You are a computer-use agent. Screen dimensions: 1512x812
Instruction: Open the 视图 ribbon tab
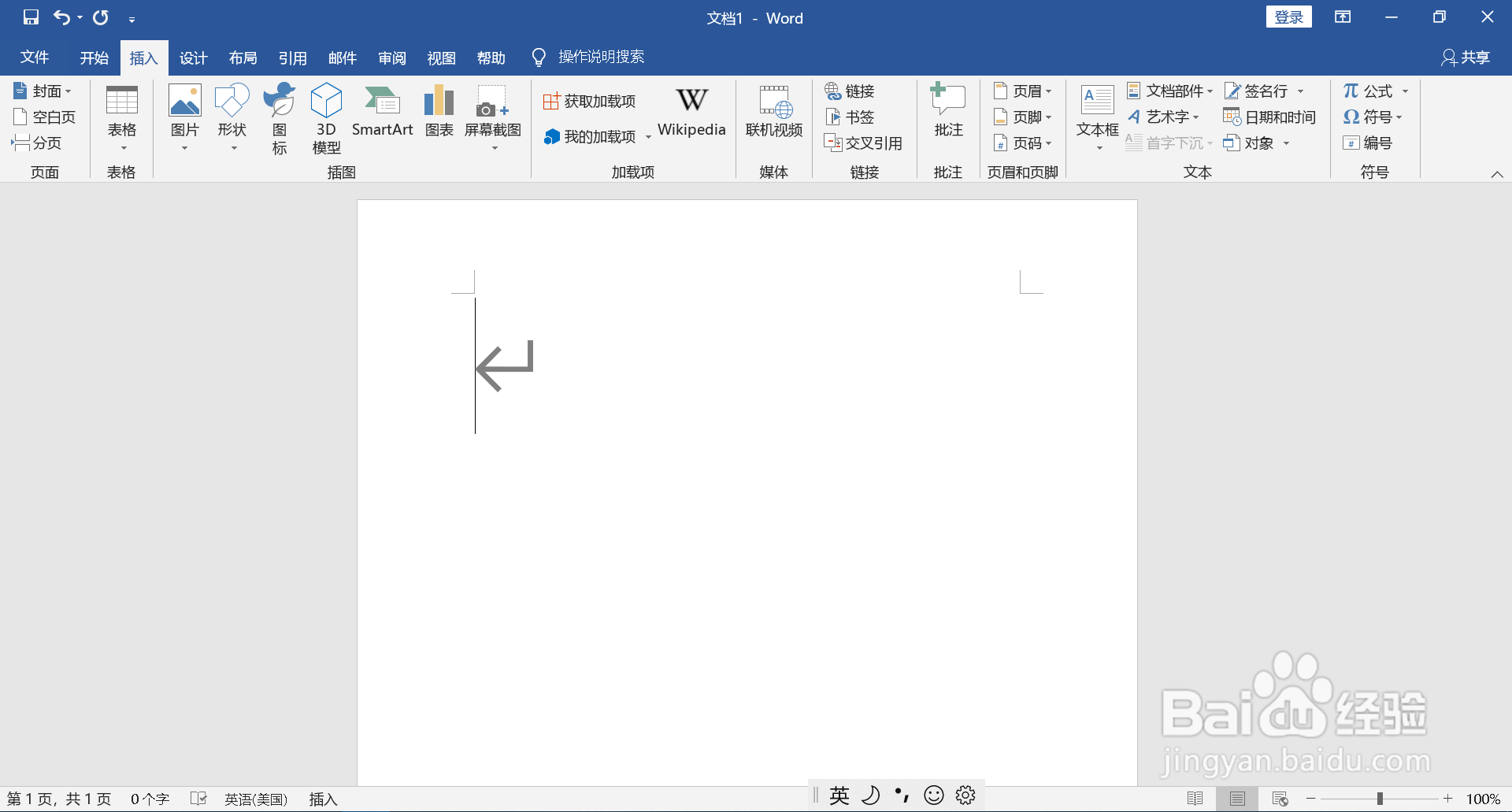(441, 57)
